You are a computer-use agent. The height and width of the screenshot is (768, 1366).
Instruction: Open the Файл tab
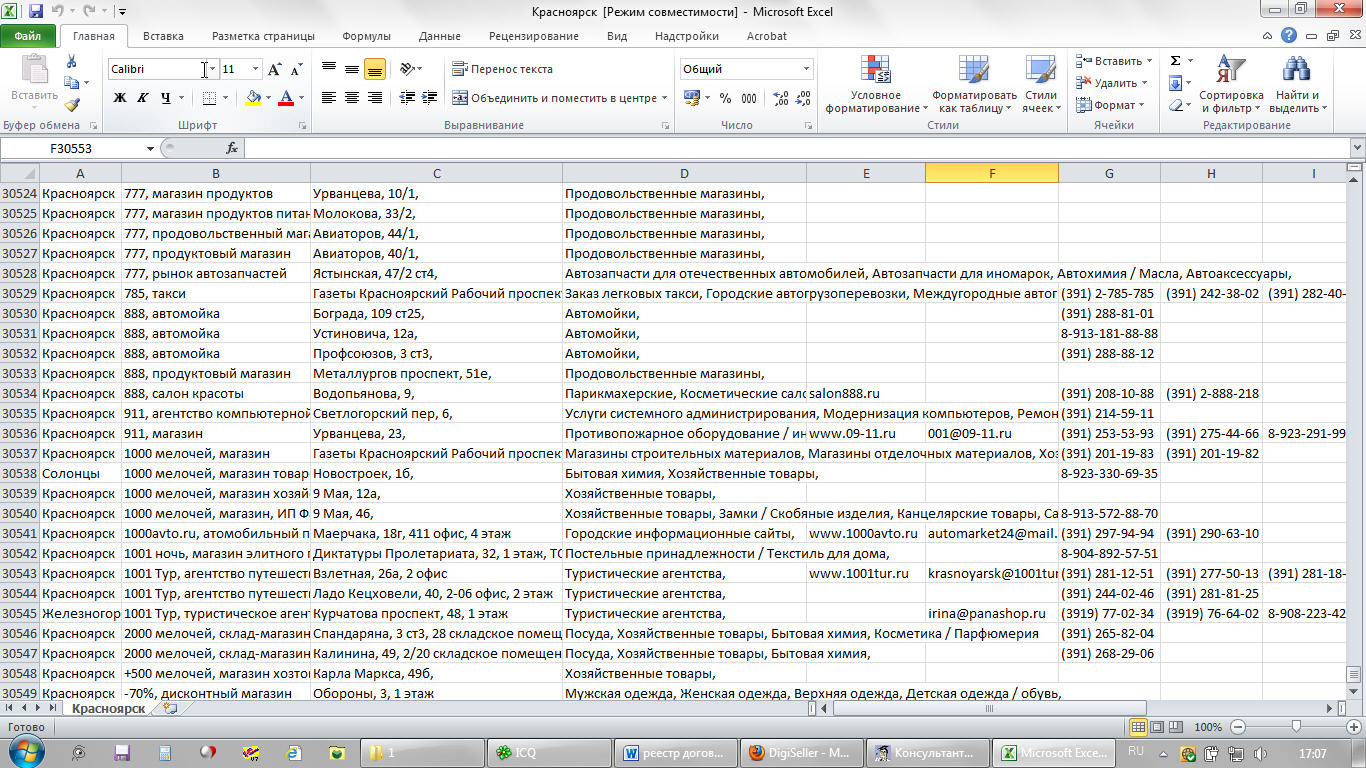coord(28,36)
